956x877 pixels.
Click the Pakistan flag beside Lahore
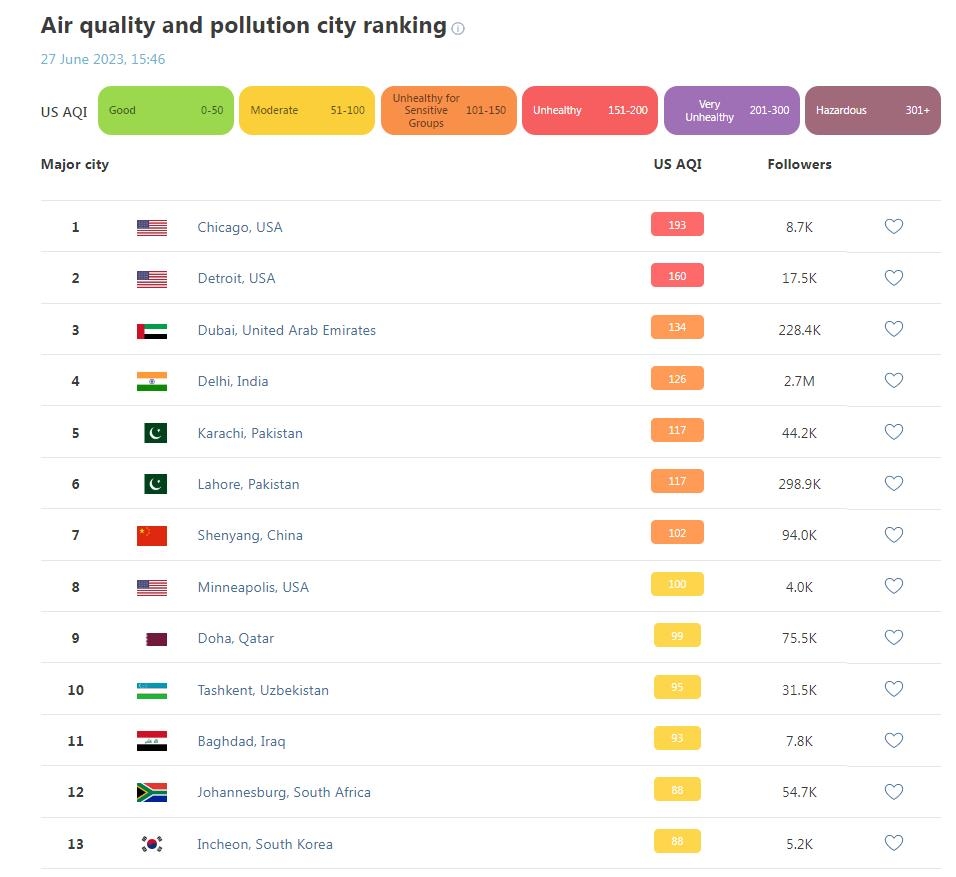(155, 484)
